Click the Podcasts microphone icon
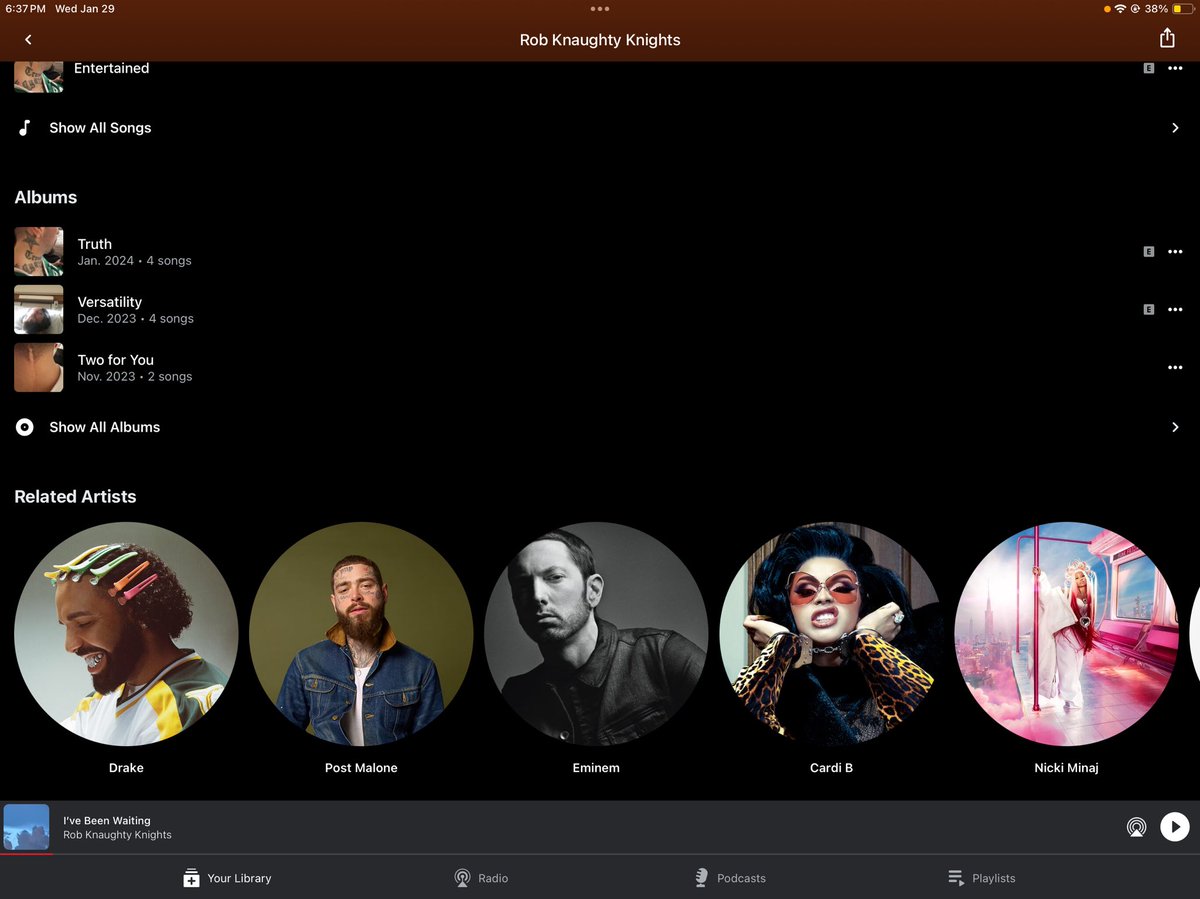This screenshot has height=899, width=1200. [702, 878]
